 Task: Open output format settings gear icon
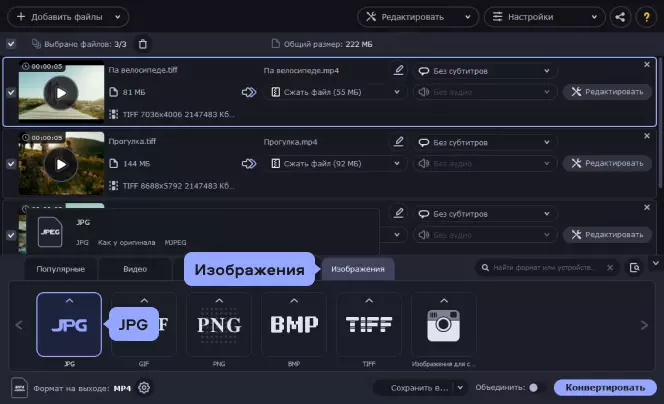click(x=144, y=387)
